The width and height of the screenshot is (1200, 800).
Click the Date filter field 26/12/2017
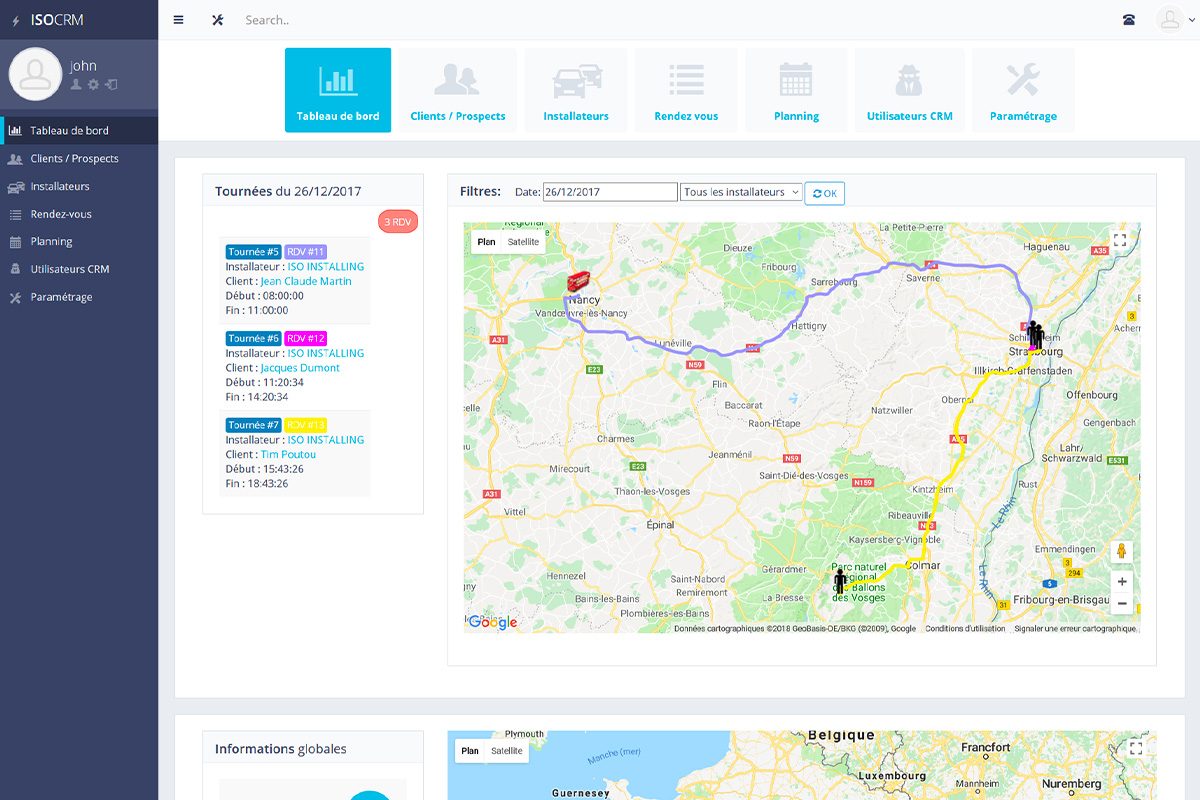tap(610, 192)
